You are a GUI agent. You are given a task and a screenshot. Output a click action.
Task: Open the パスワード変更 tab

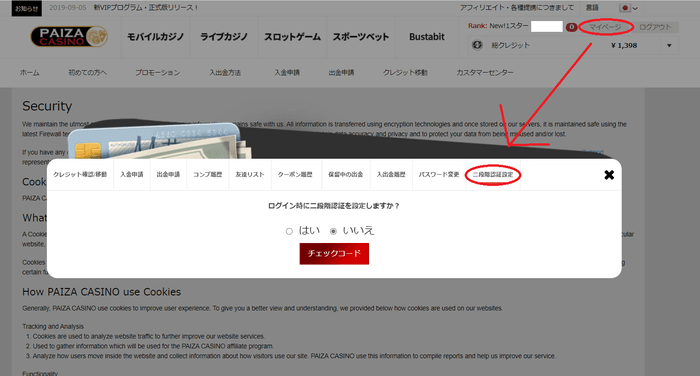tap(439, 175)
